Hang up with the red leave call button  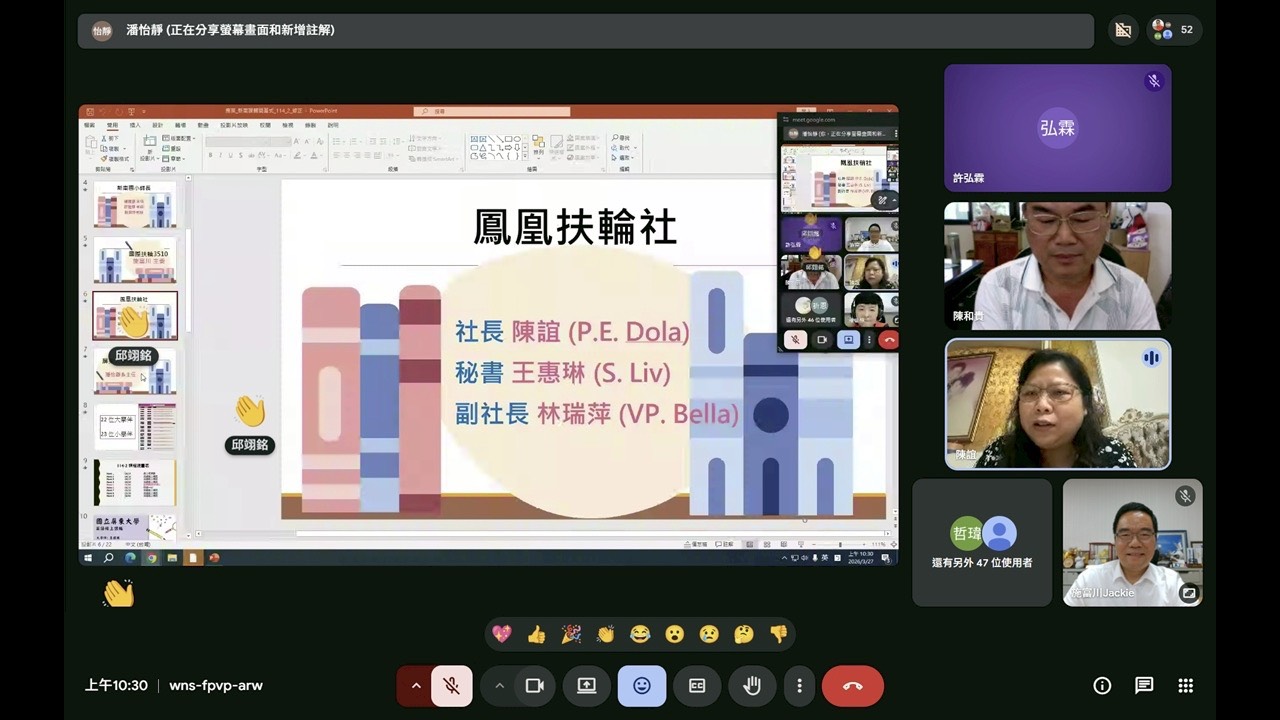(852, 686)
